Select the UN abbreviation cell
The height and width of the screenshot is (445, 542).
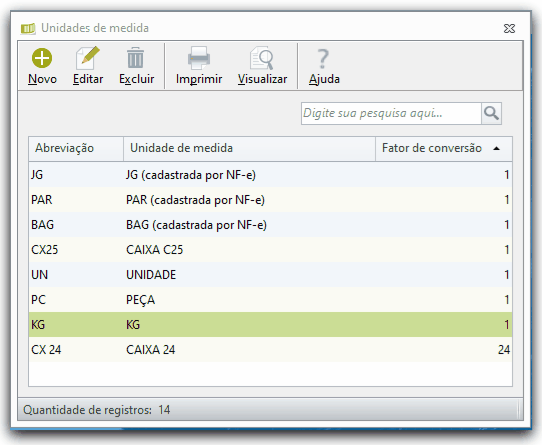[x=76, y=275]
